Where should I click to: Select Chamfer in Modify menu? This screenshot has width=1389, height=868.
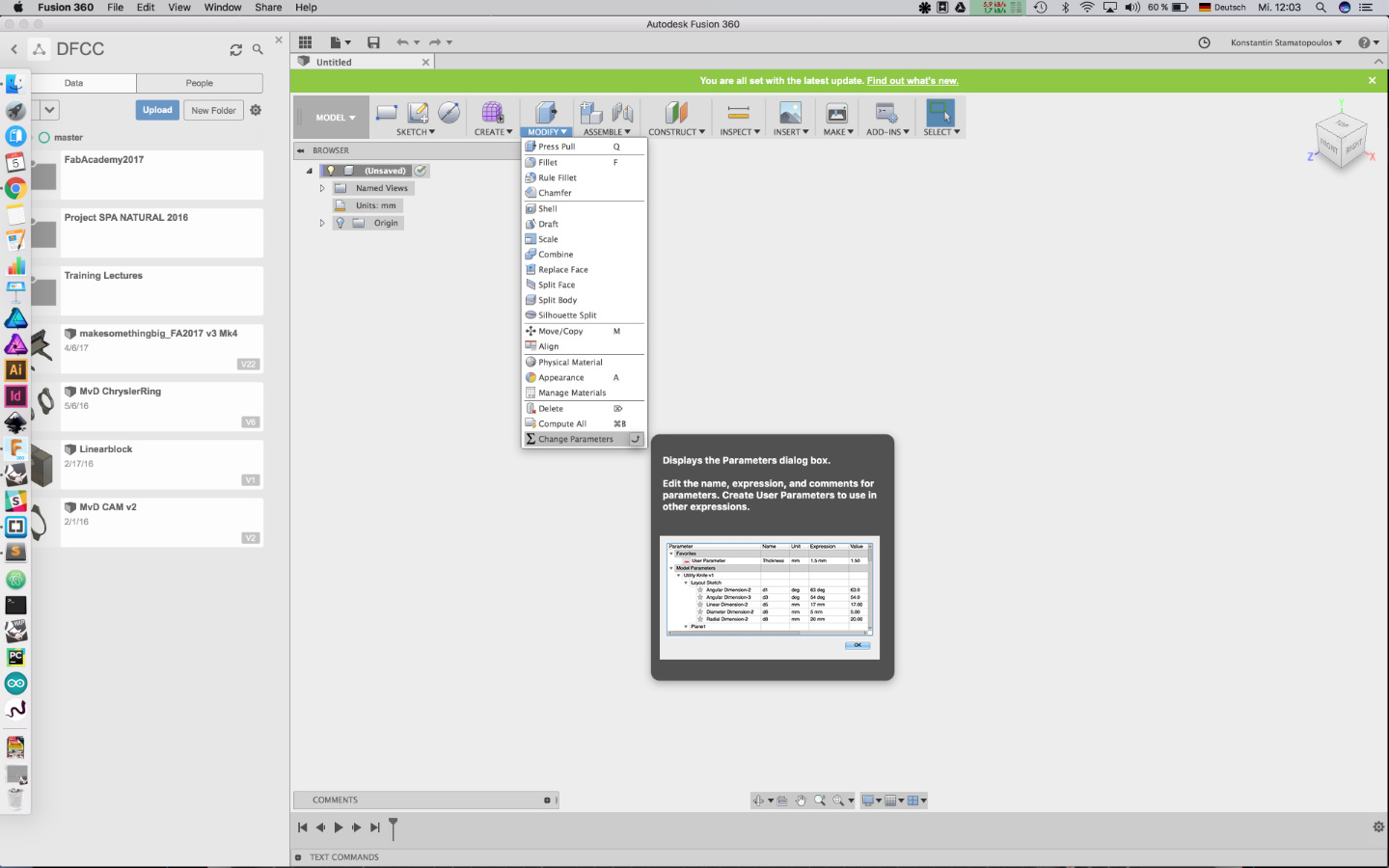point(584,193)
